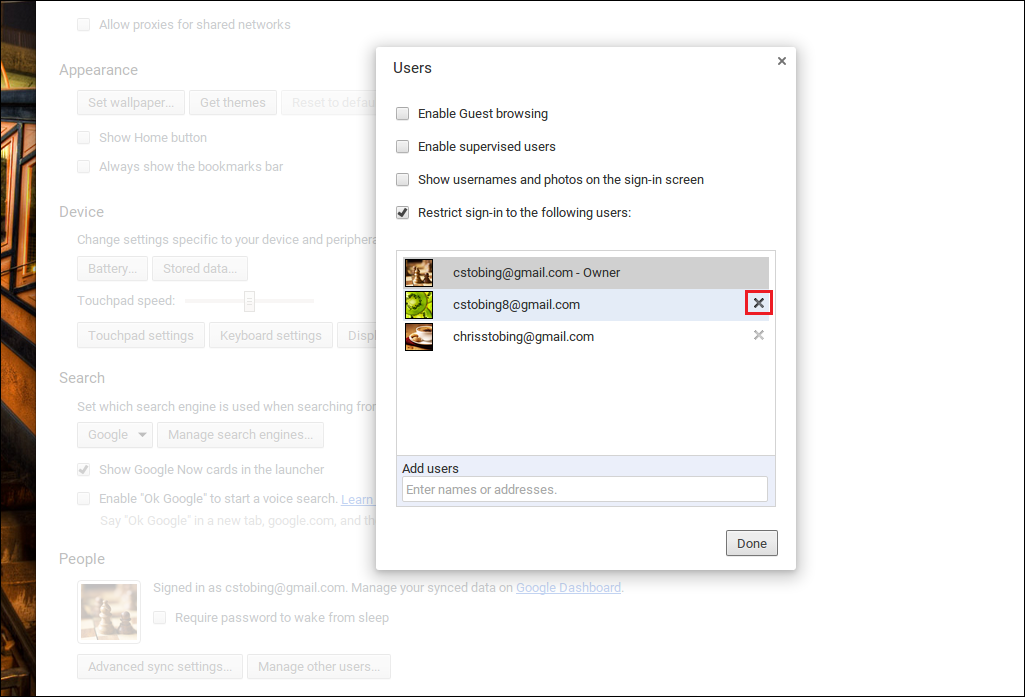1025x697 pixels.
Task: Click Manage other users button
Action: point(319,666)
